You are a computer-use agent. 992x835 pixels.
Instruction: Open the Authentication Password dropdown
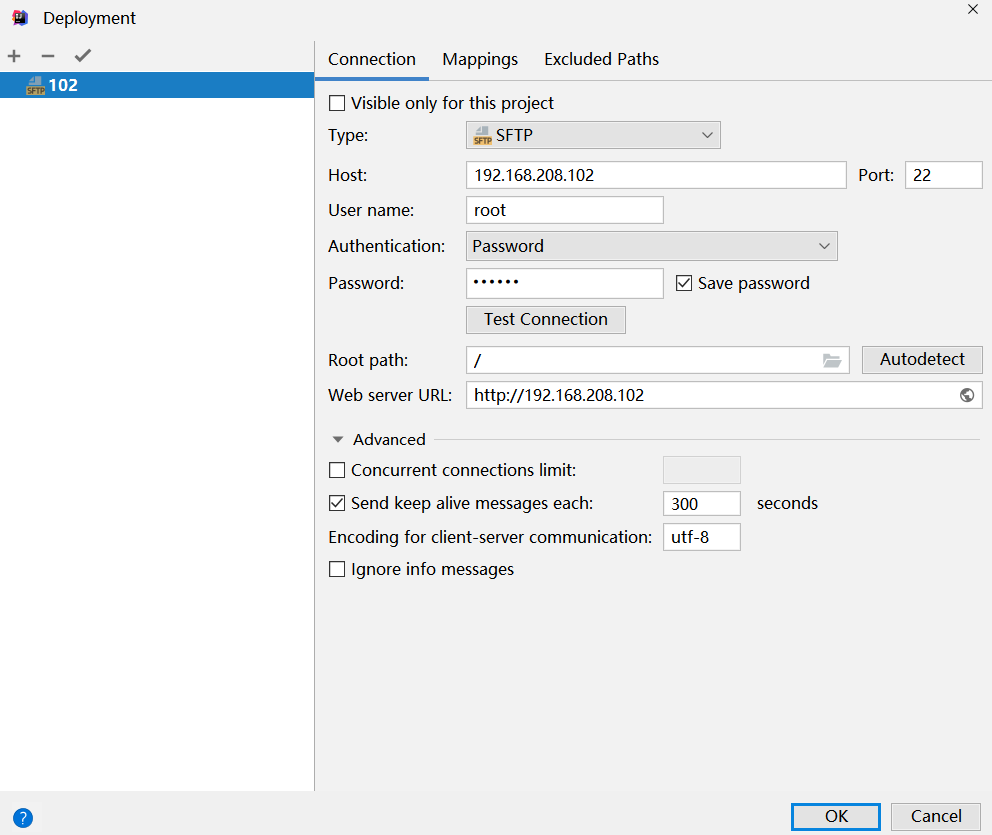[651, 246]
